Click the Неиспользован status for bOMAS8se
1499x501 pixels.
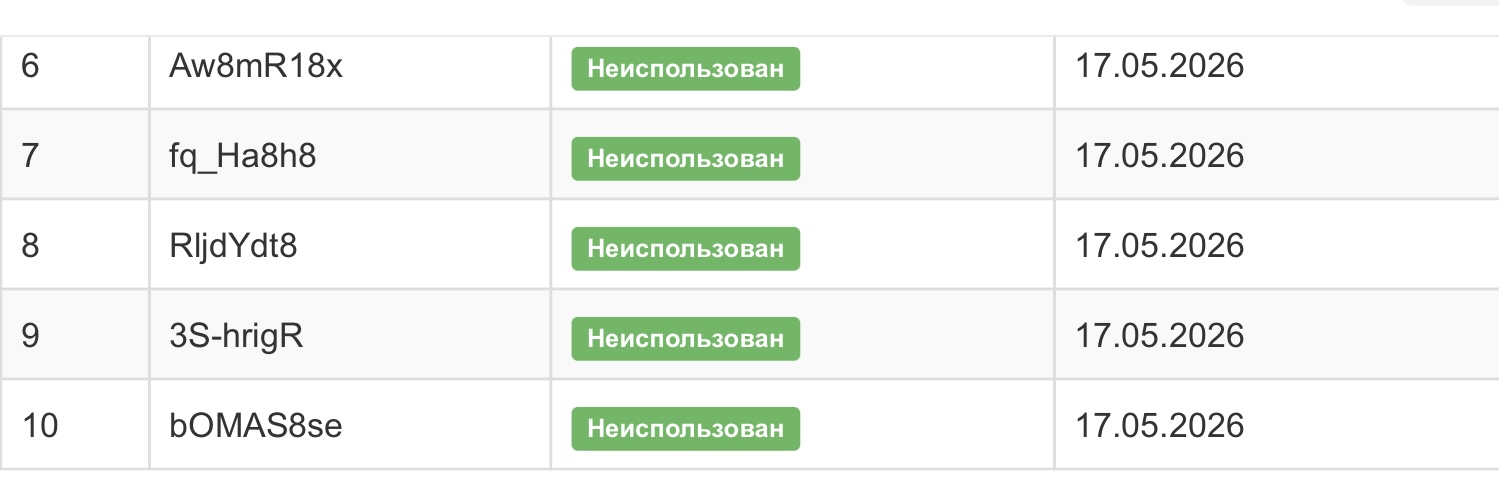[x=685, y=429]
